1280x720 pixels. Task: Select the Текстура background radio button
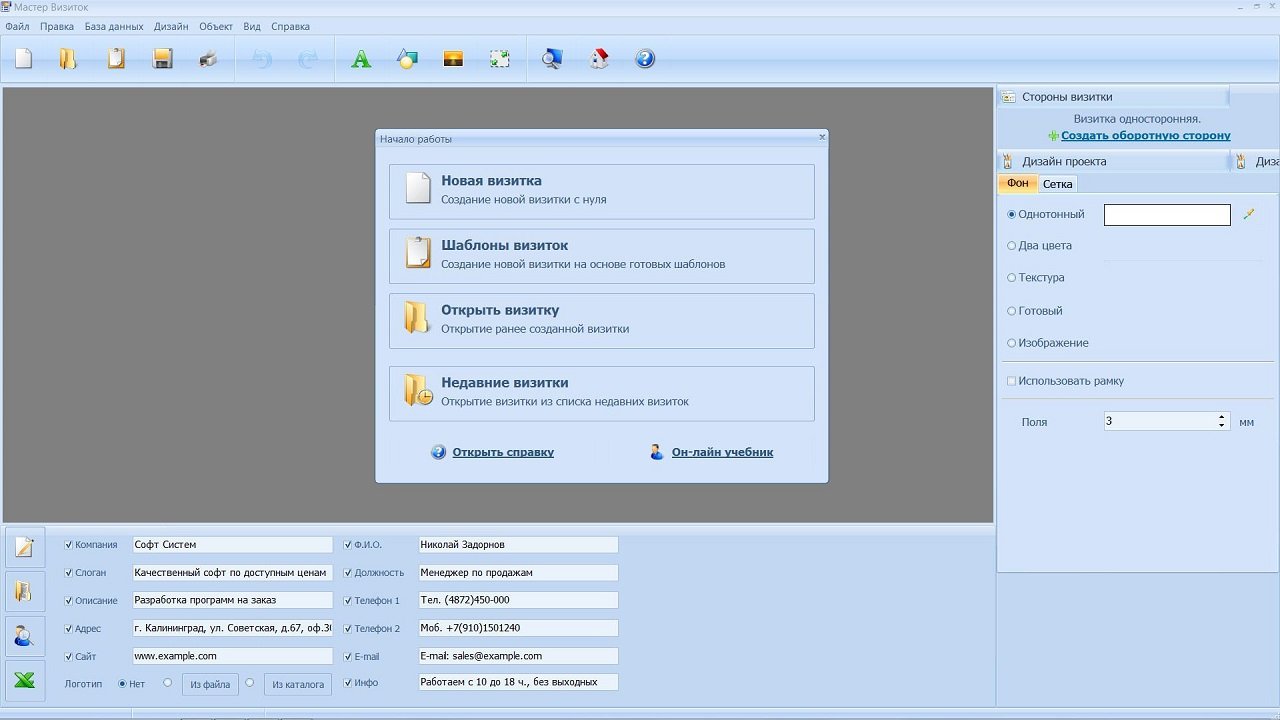[1012, 278]
